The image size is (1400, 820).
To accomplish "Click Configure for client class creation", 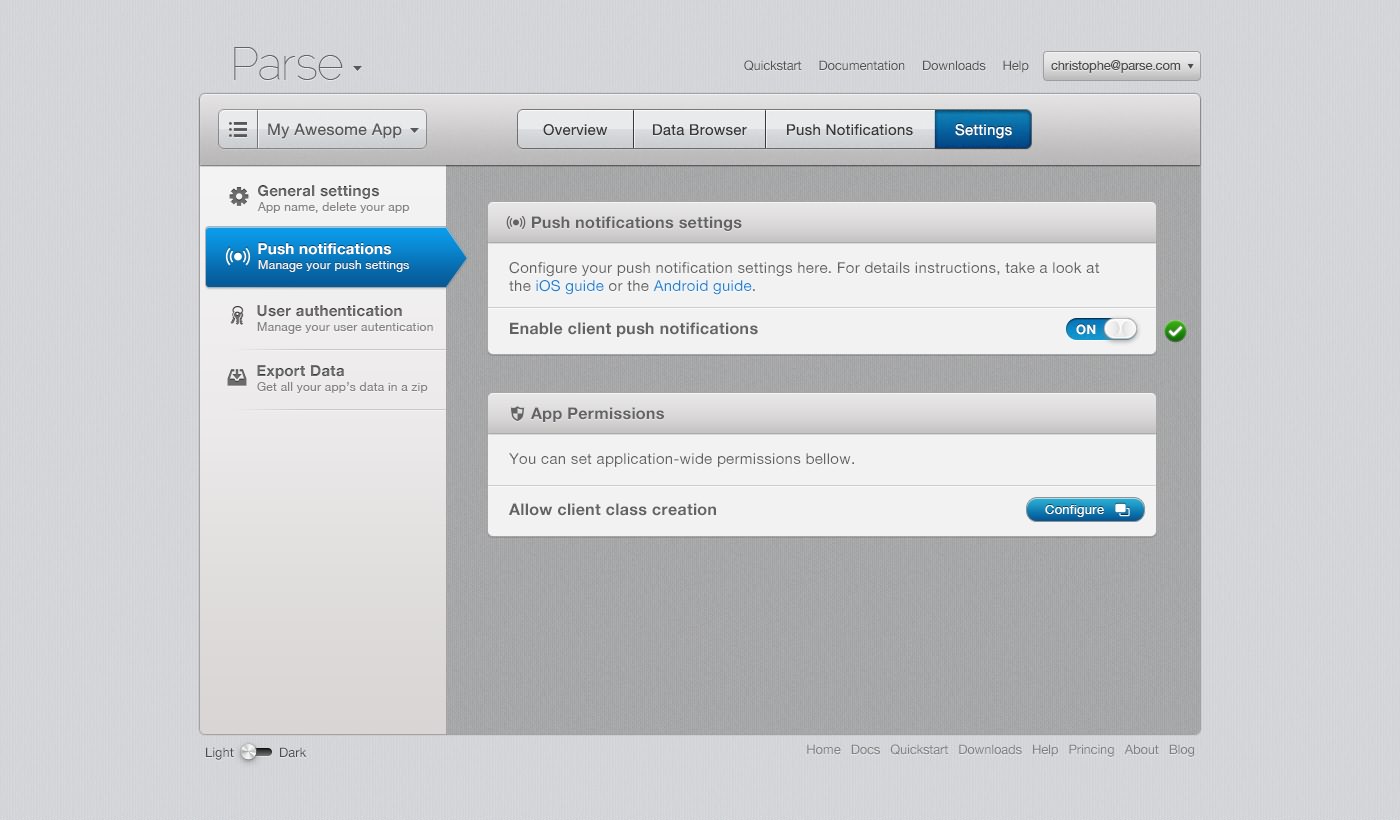I will click(1085, 510).
